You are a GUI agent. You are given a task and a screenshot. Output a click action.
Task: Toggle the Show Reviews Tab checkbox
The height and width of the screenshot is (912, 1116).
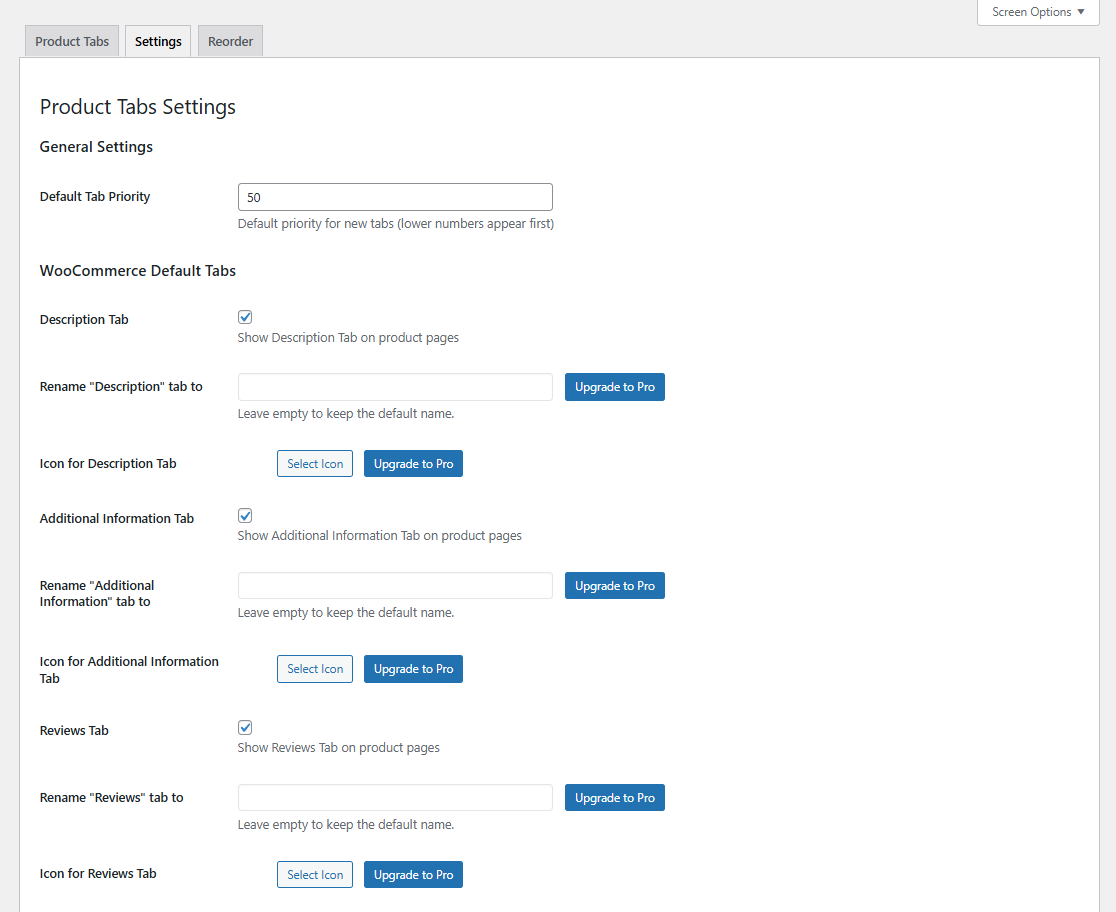click(245, 727)
